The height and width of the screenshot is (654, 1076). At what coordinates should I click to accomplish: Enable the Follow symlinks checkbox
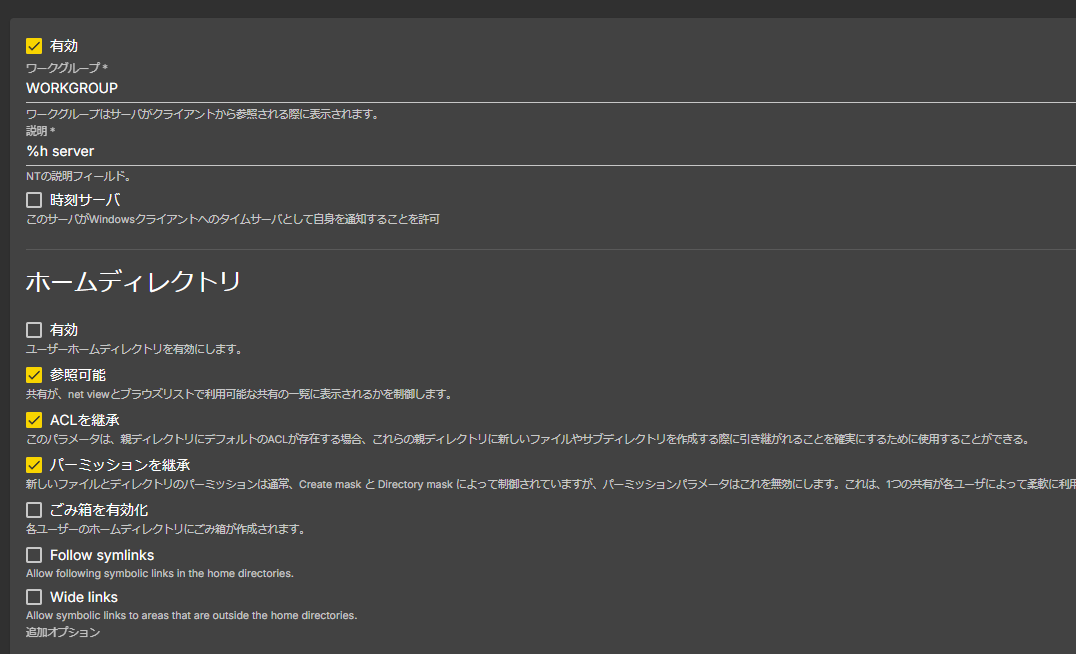click(33, 554)
